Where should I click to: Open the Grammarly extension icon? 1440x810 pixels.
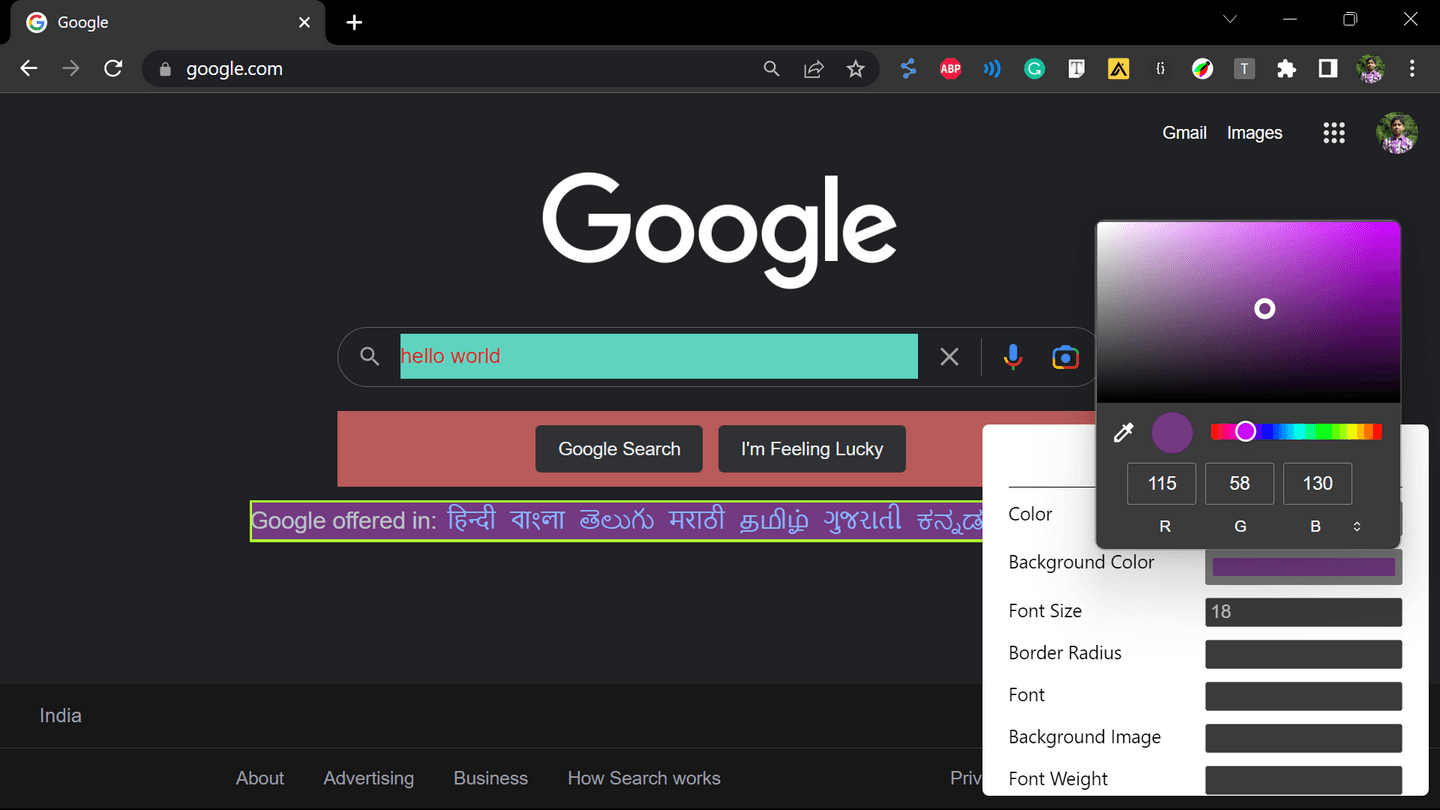(x=1035, y=69)
